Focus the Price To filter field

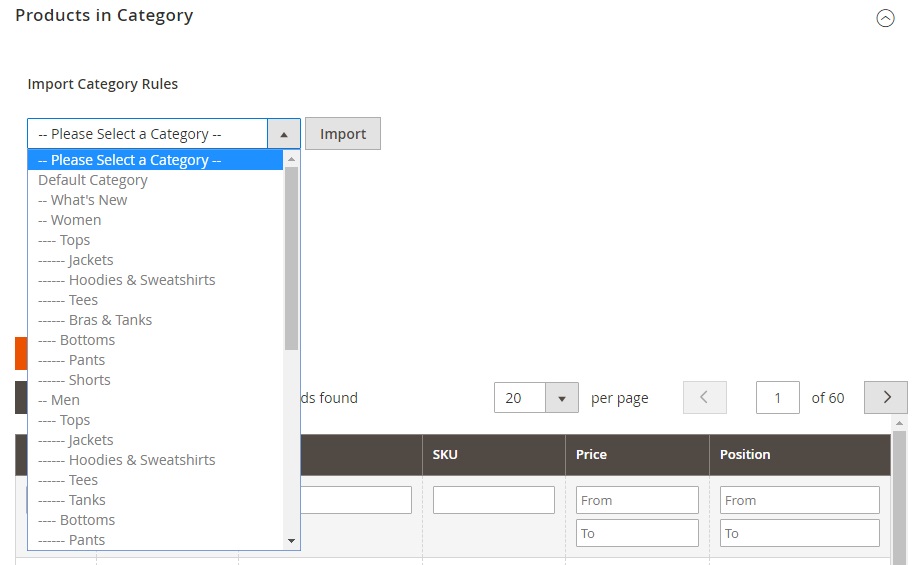click(x=637, y=533)
